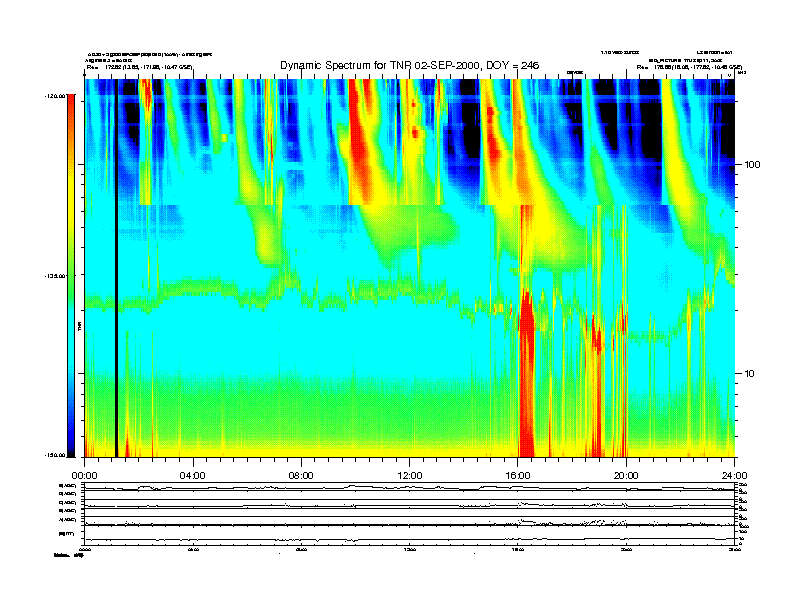
Task: Click the "-120.00" color scale label
Action: (56, 94)
